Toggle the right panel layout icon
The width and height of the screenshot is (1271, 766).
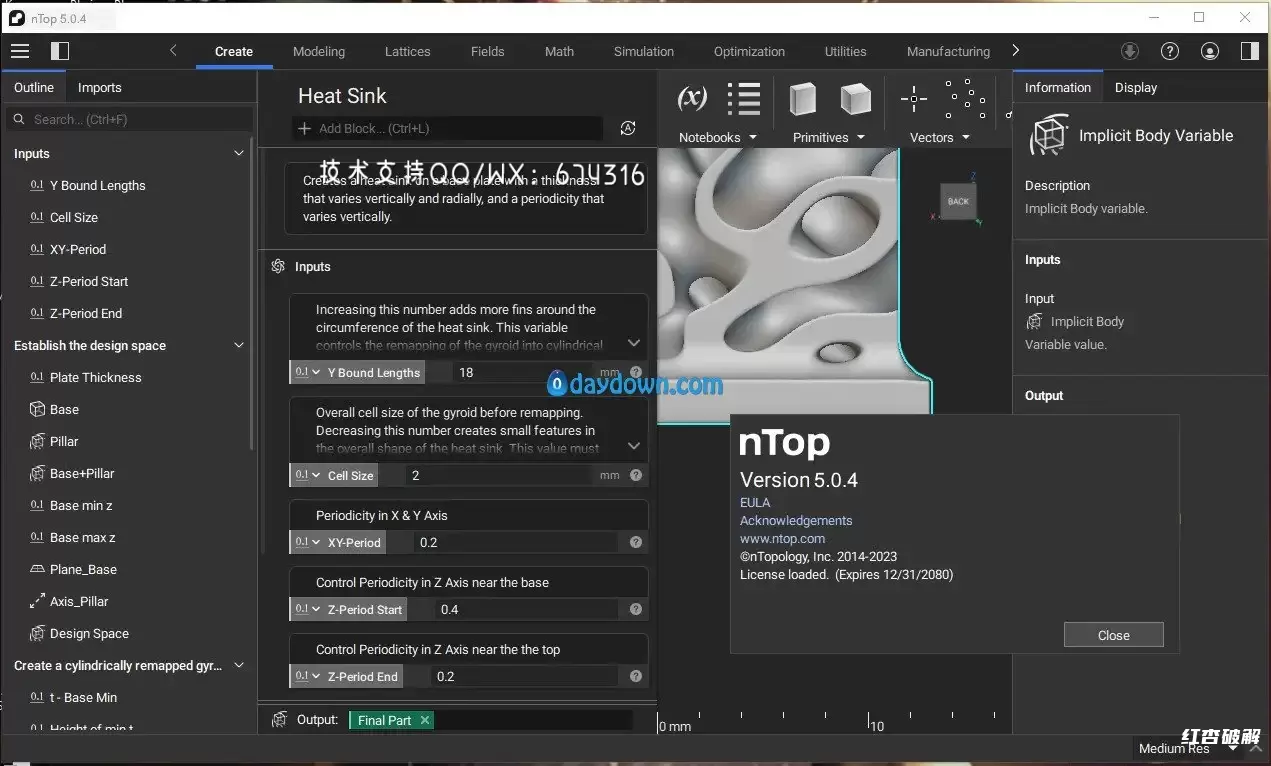1249,51
